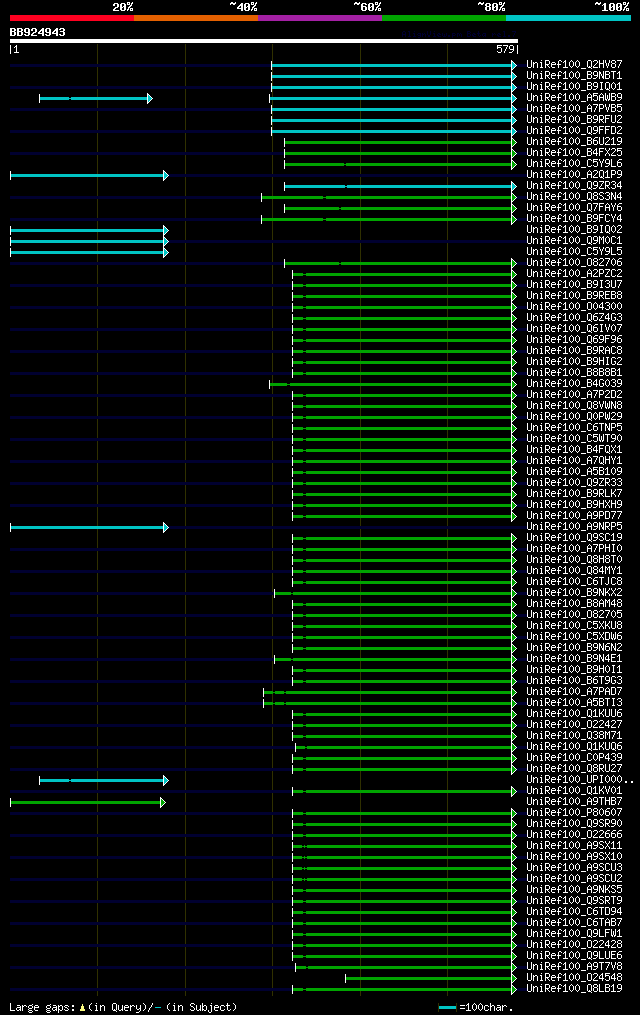Select the UniRef100_Q9M0C1 label
640x1015 pixels.
click(x=574, y=241)
